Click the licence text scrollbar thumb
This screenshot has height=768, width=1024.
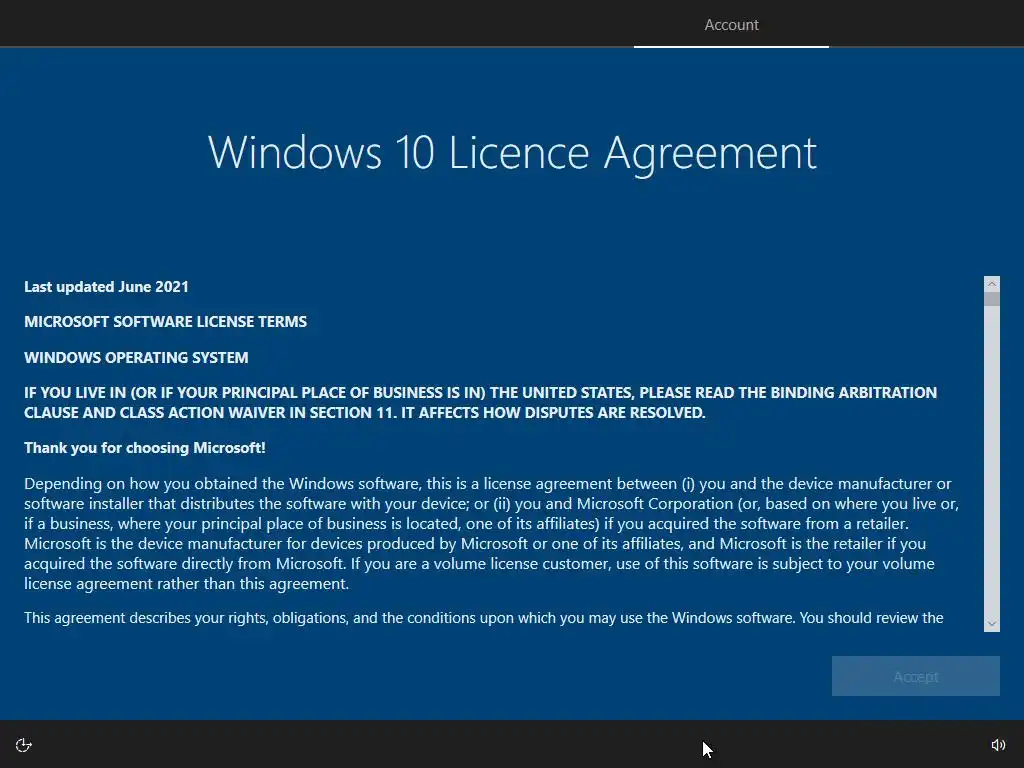(992, 299)
